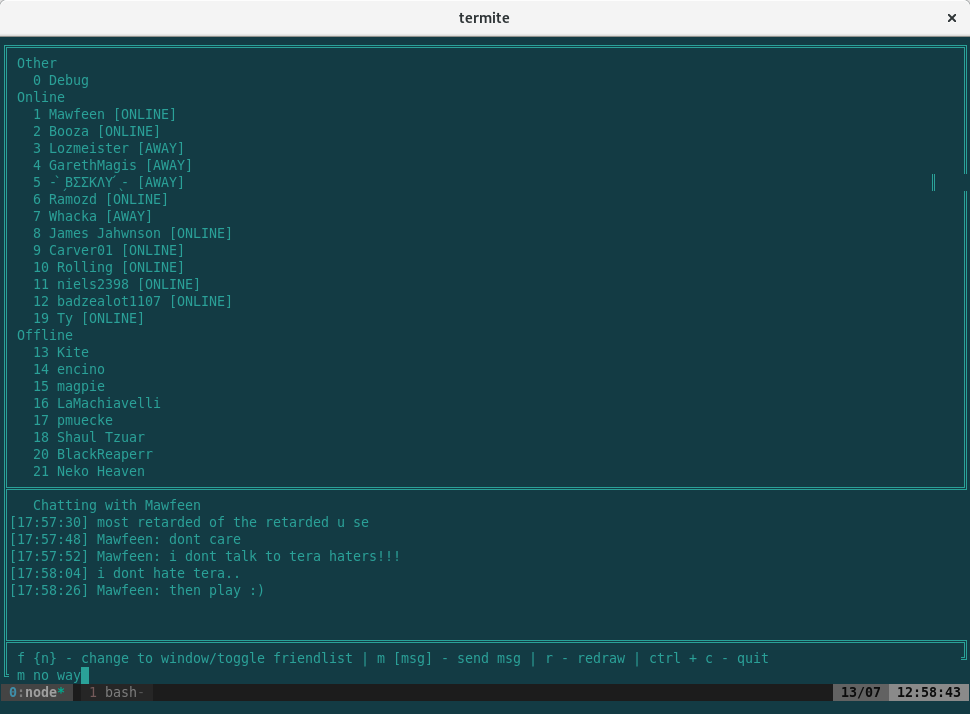This screenshot has width=970, height=714.
Task: Select friend Whacka [AWAY]
Action: pos(92,217)
